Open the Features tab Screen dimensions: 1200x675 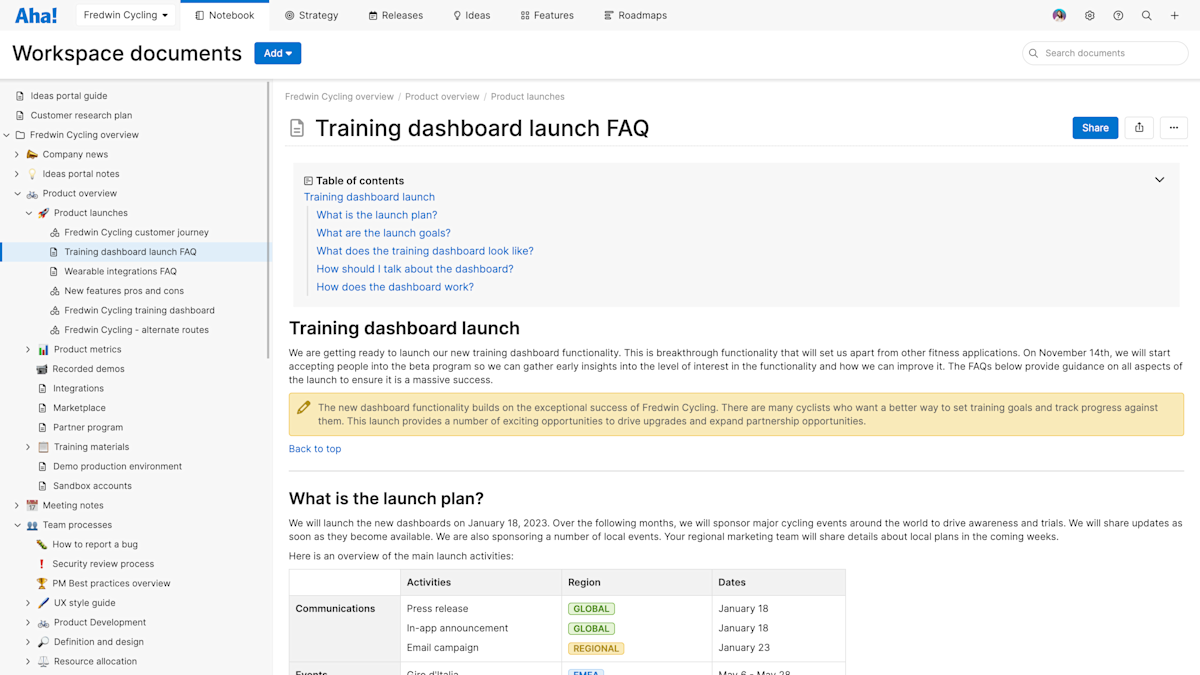[547, 15]
